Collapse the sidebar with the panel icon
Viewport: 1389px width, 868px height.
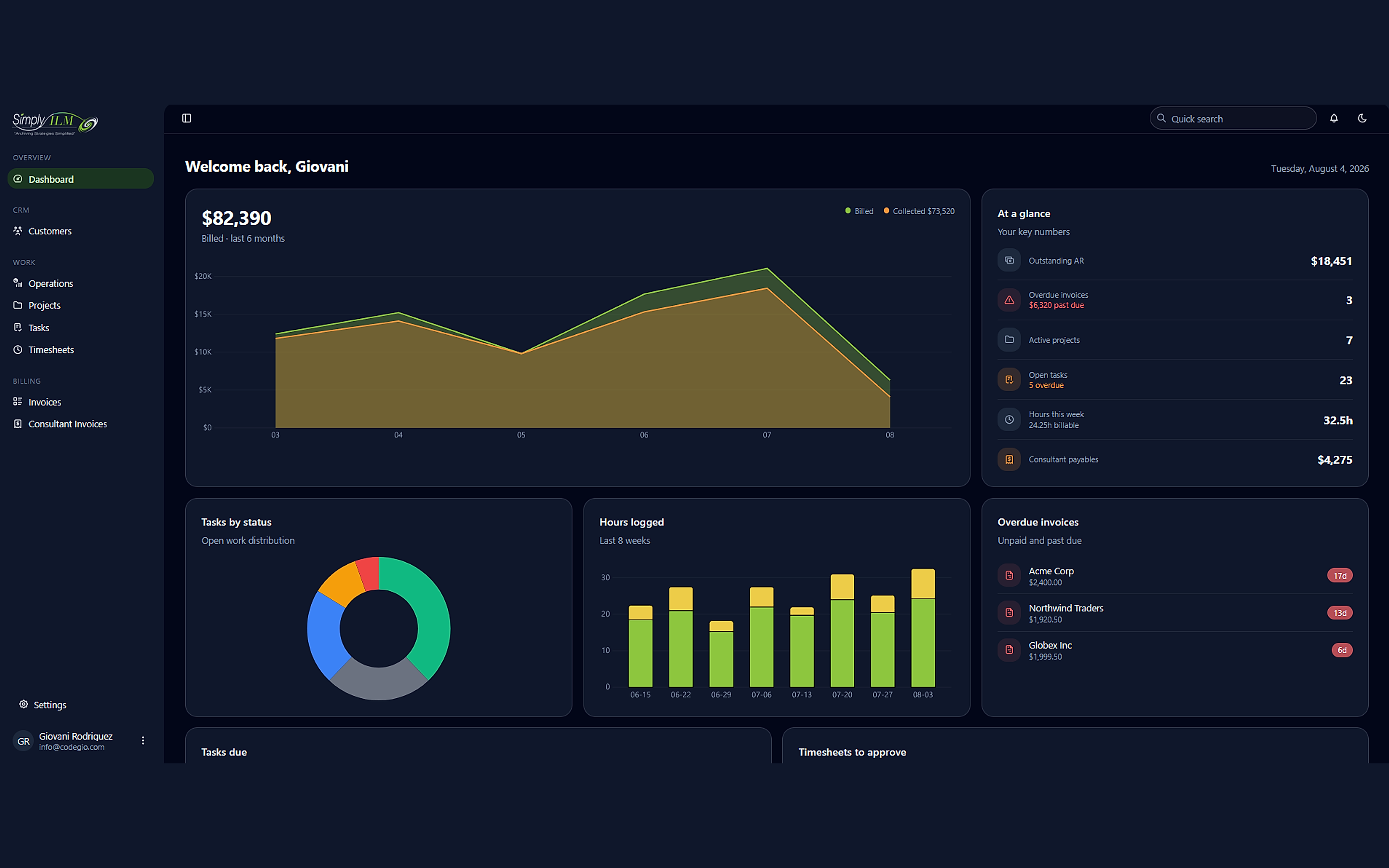pos(187,118)
